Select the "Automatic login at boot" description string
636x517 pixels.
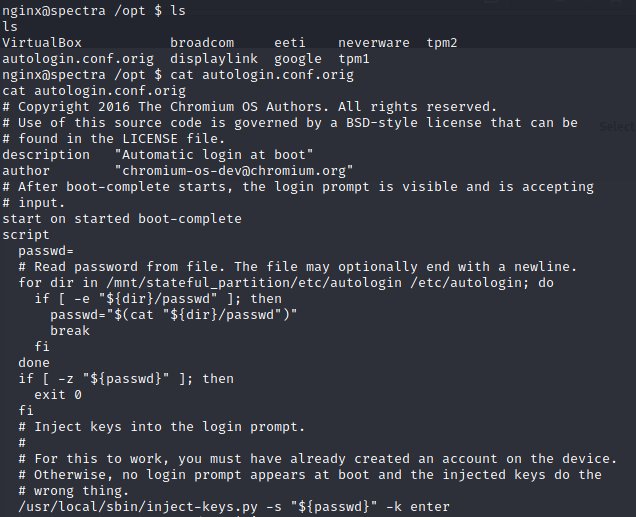(214, 155)
